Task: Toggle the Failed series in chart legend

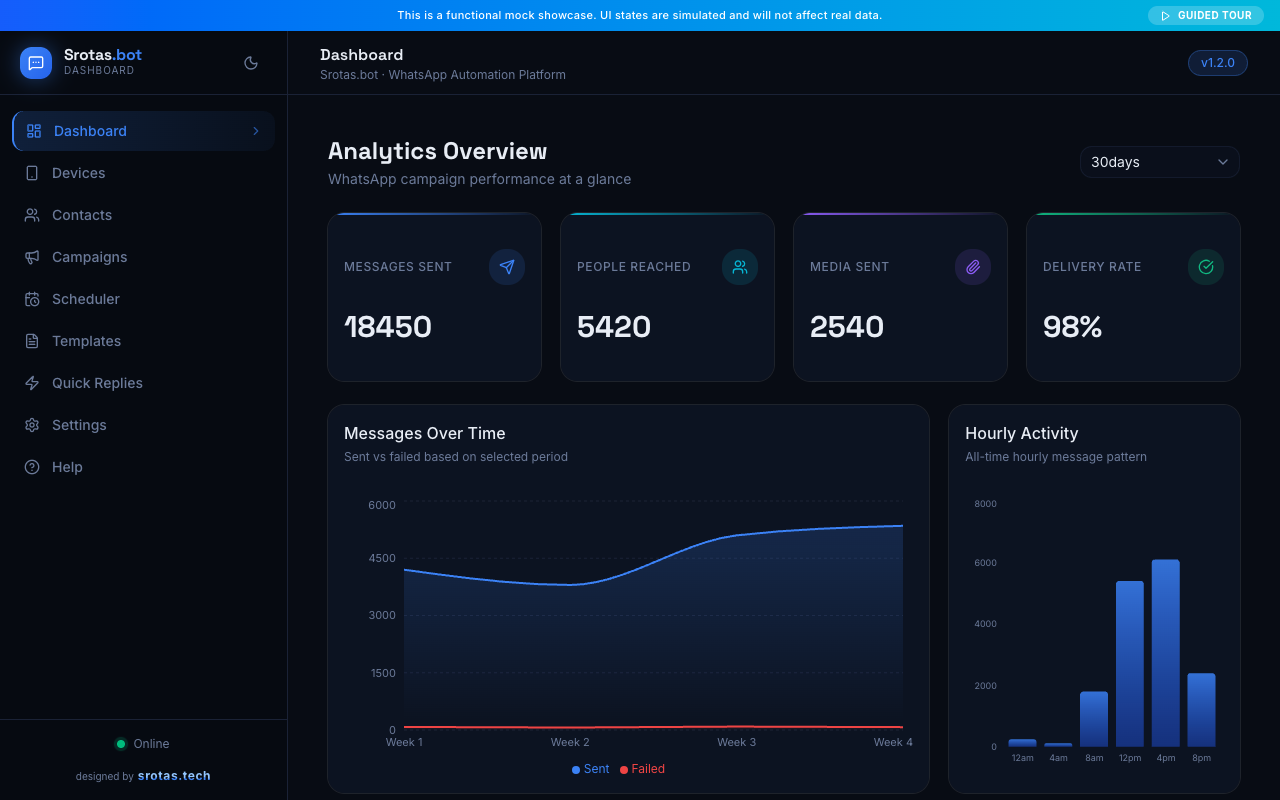Action: (x=642, y=768)
